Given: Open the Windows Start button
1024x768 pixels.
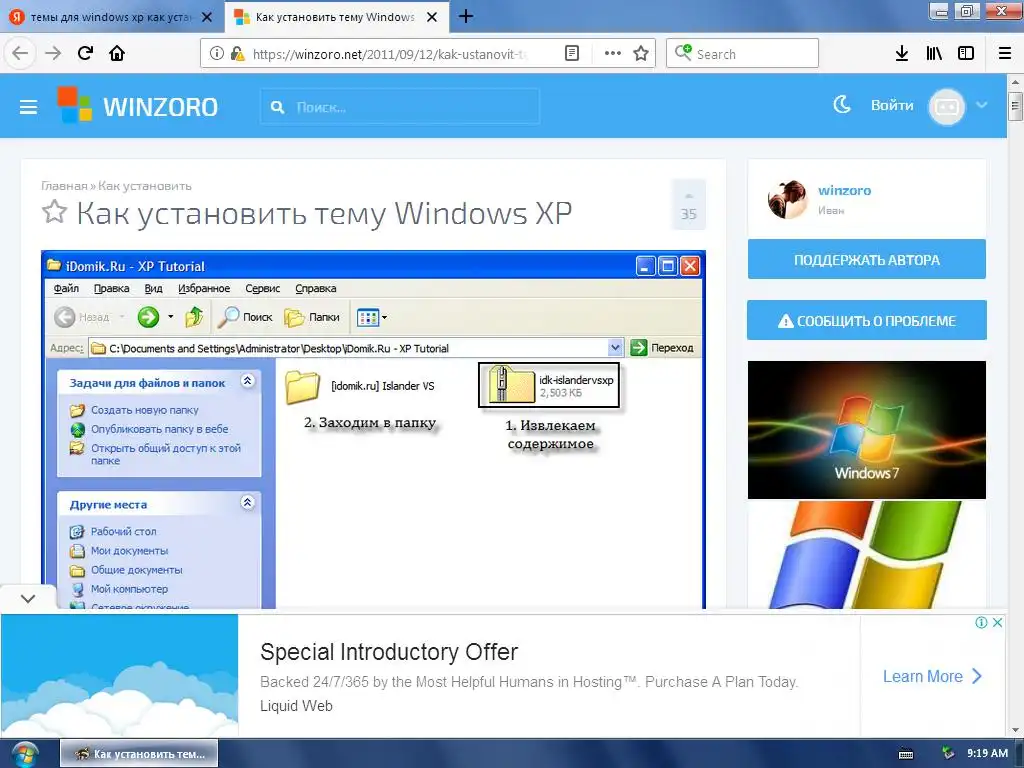Looking at the screenshot, I should (24, 754).
